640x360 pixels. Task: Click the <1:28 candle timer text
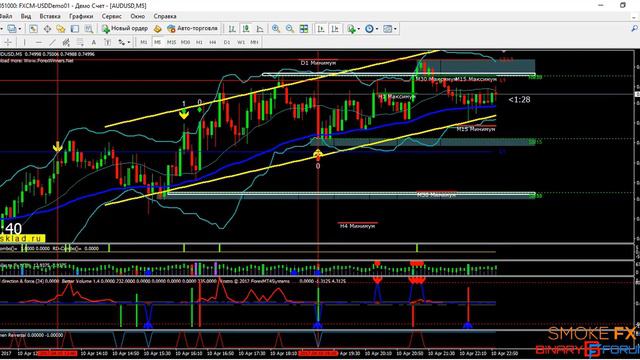coord(519,100)
